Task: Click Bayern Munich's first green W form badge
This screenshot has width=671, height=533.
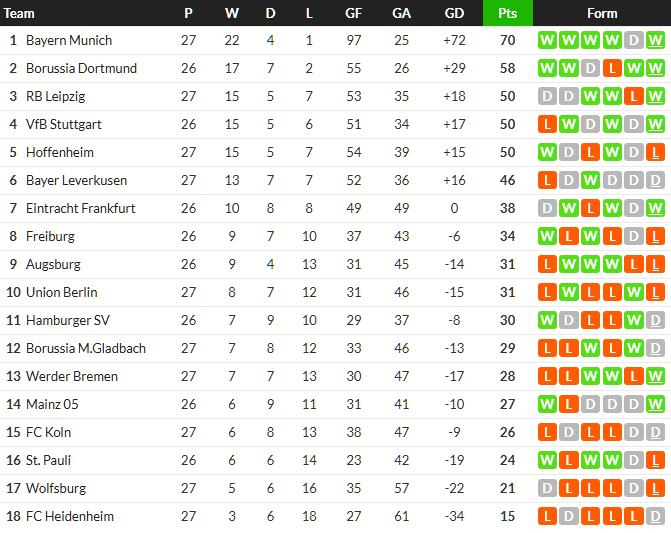Action: tap(547, 41)
